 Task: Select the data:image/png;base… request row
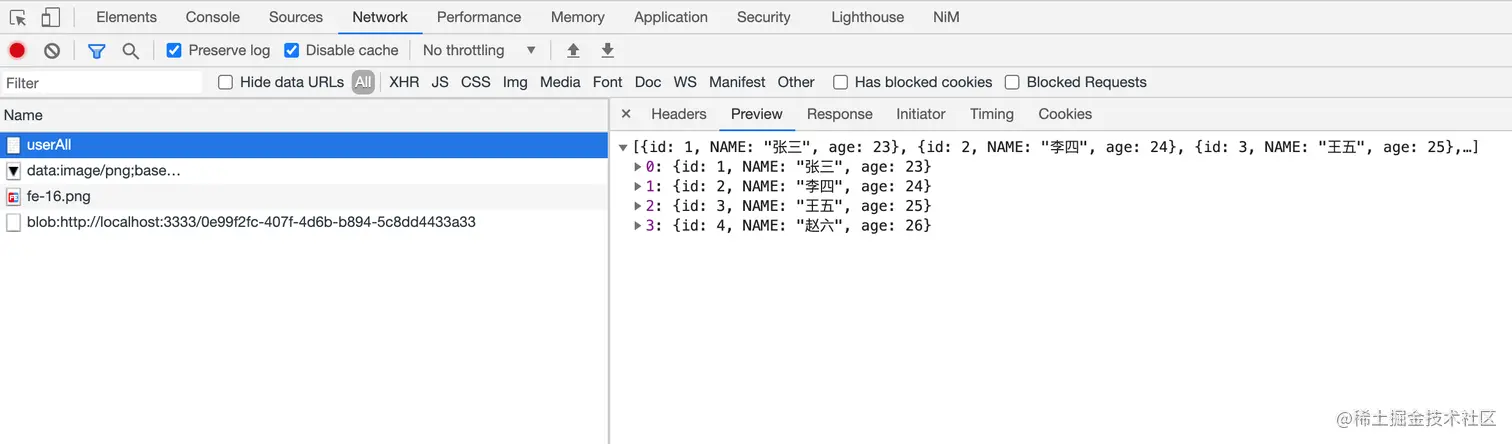304,171
